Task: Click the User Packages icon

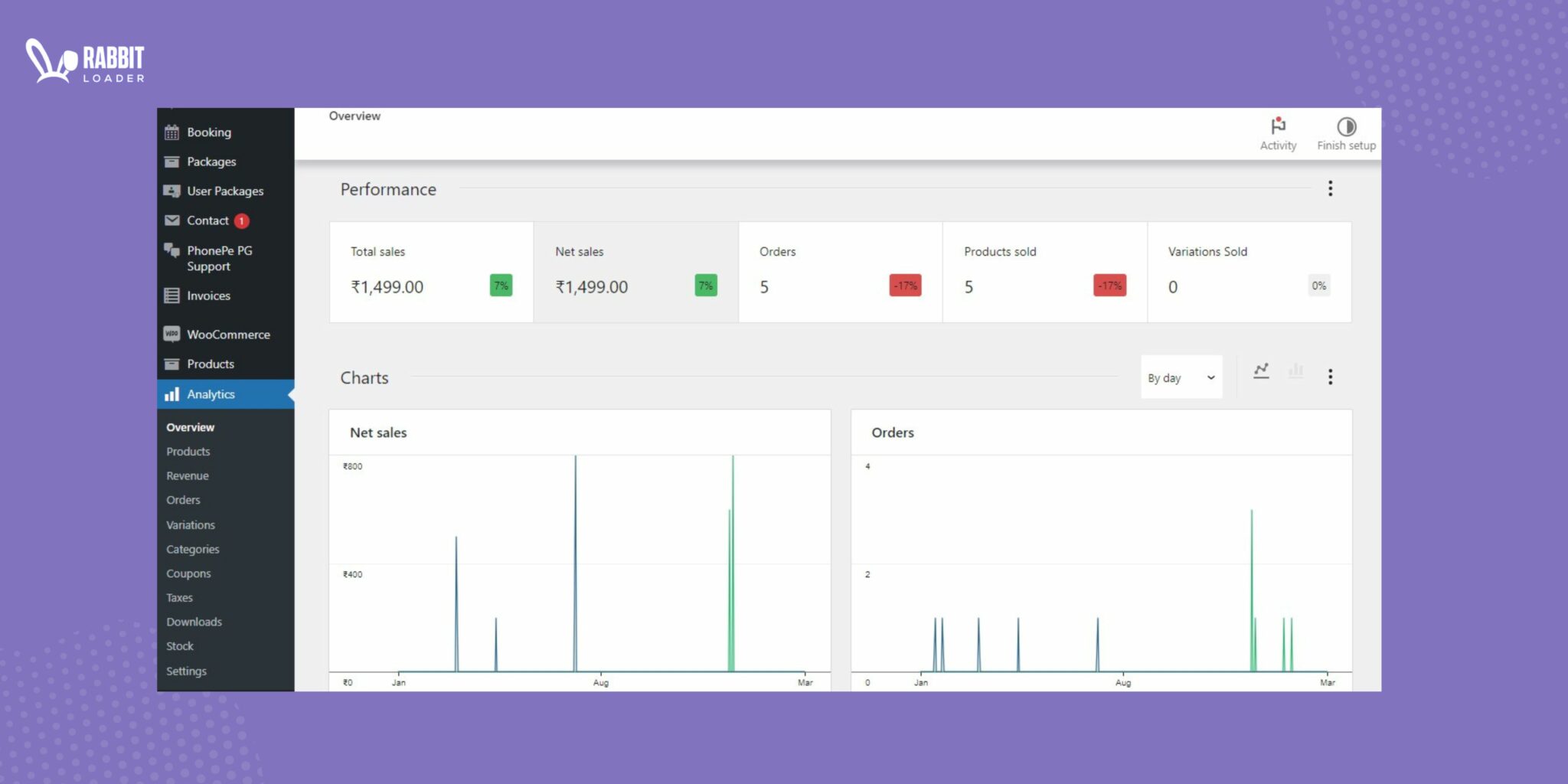Action: pos(171,191)
